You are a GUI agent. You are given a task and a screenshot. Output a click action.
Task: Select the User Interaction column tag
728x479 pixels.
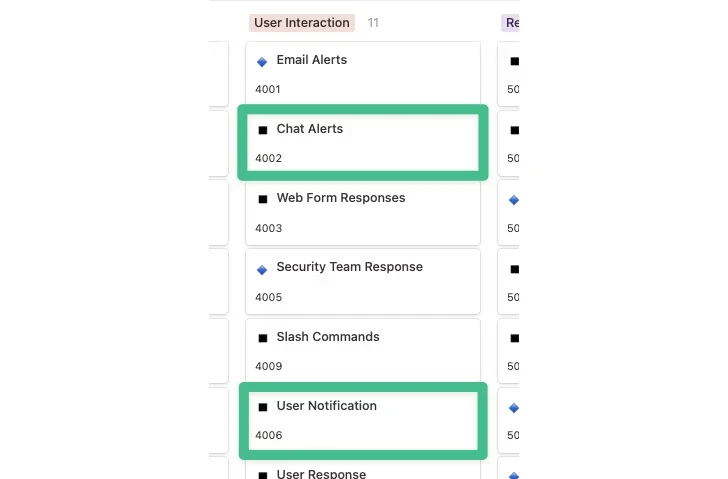(x=302, y=22)
